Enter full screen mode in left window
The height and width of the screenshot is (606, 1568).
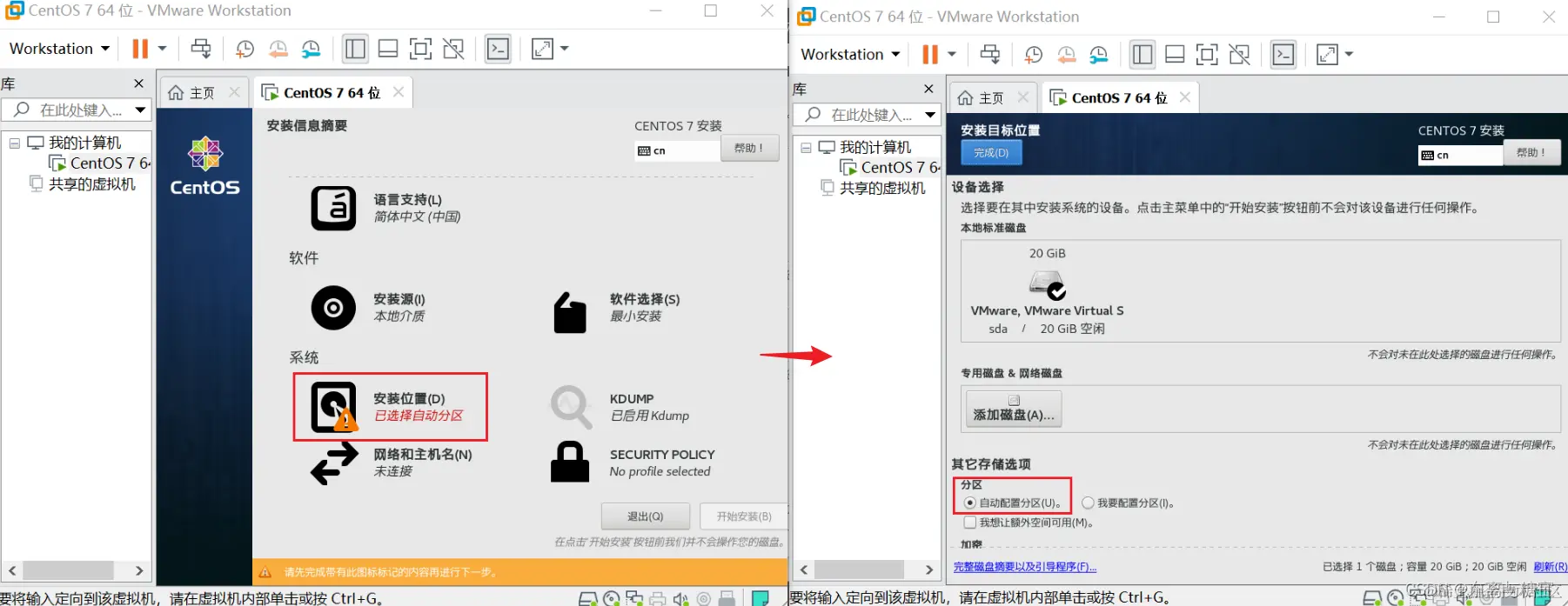(x=420, y=49)
